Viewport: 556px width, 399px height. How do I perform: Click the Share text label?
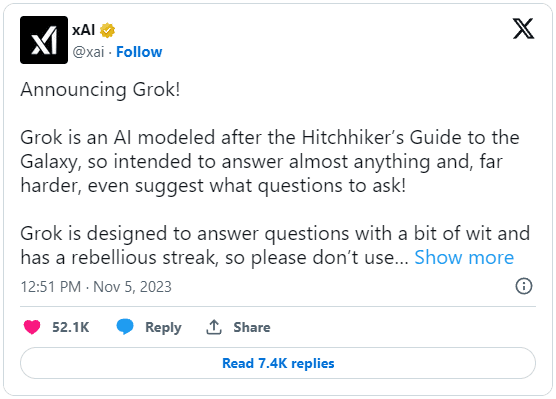(252, 327)
